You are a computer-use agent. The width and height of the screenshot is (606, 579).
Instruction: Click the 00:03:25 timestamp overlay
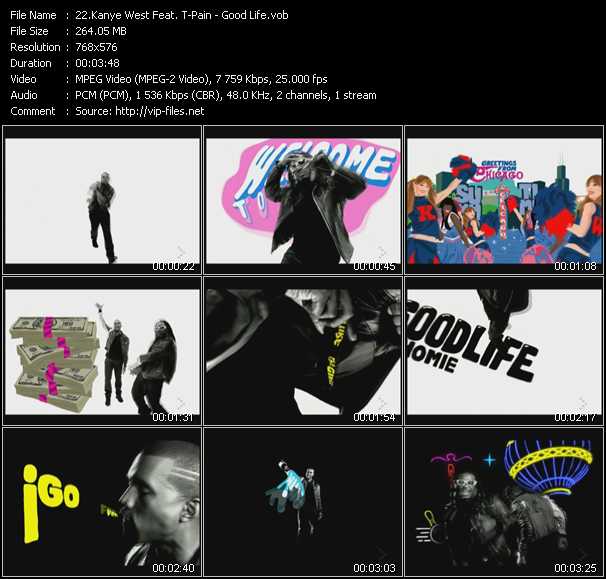click(x=575, y=568)
